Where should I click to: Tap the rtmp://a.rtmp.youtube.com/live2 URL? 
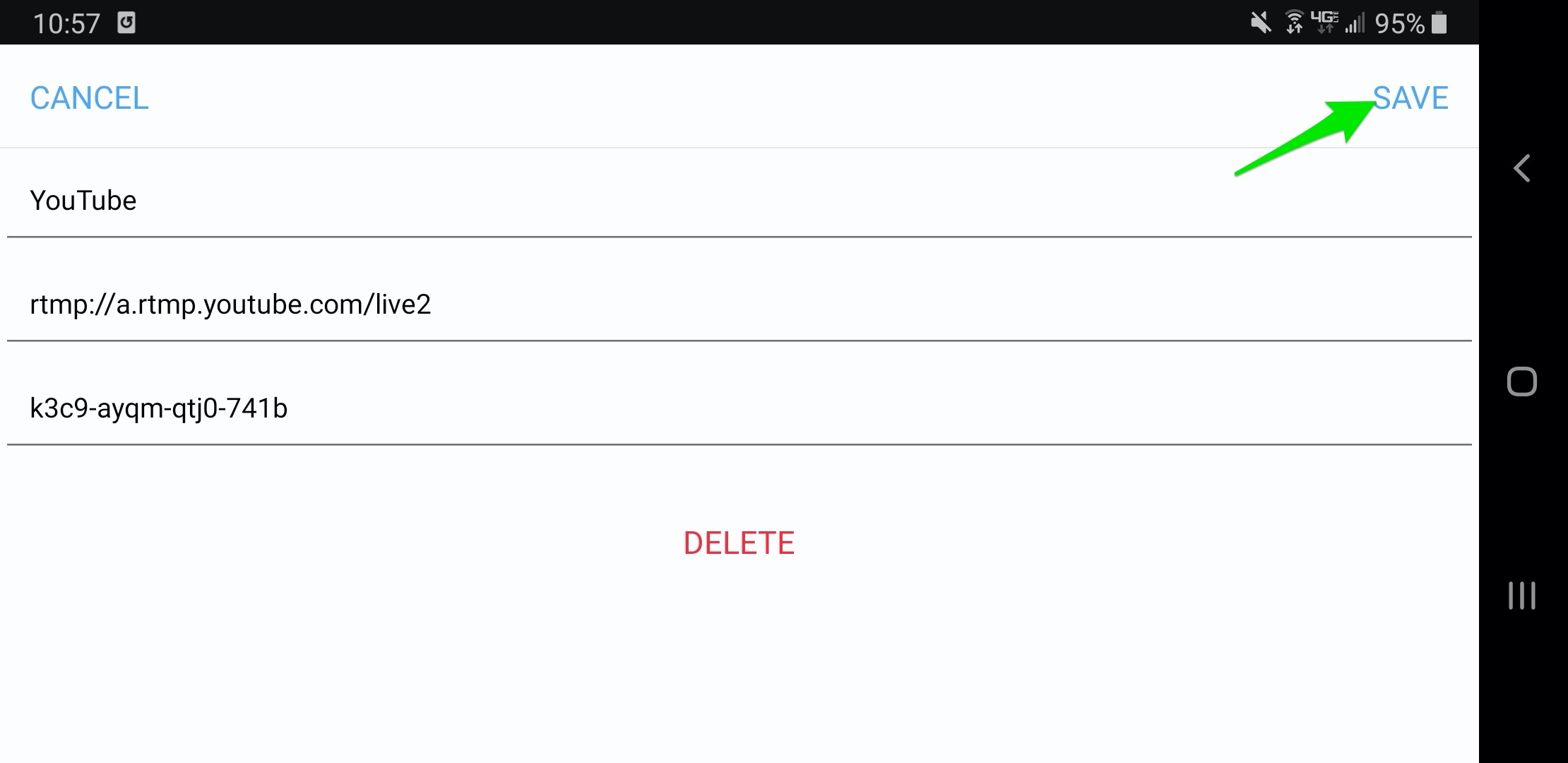(231, 304)
